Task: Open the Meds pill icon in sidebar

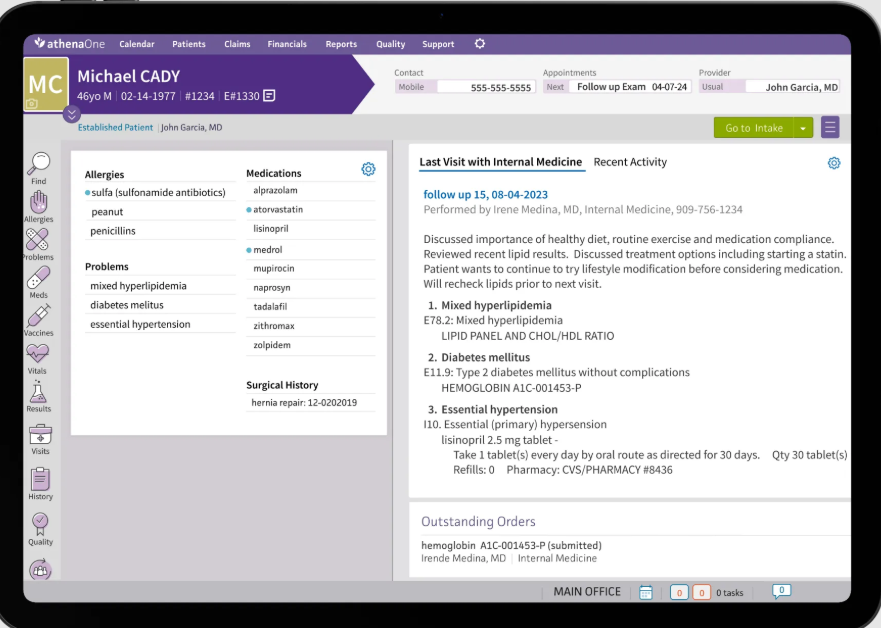Action: [x=38, y=278]
